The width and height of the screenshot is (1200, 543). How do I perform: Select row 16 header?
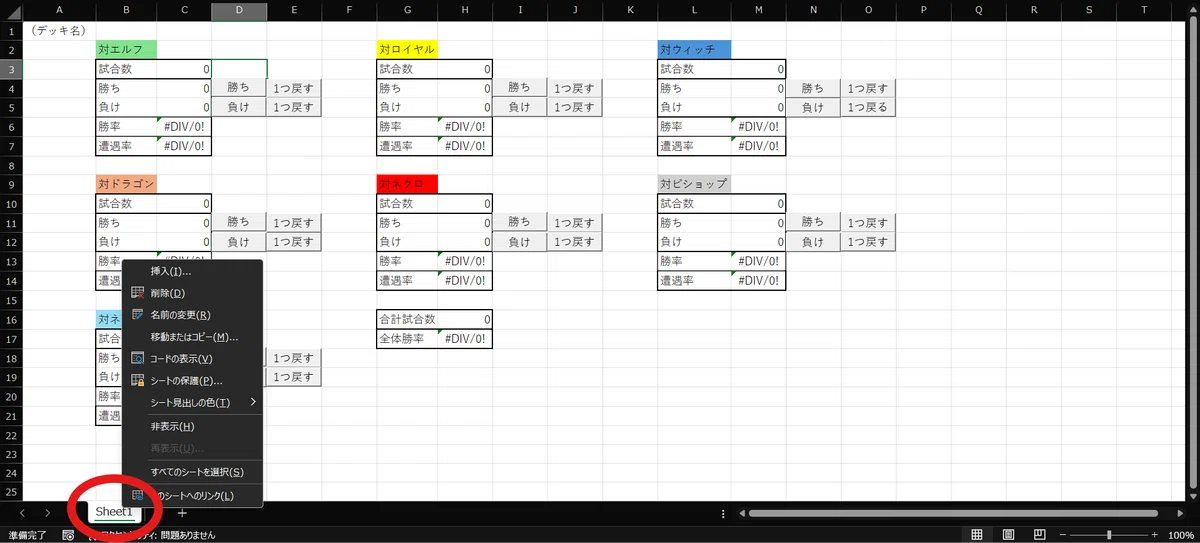(x=11, y=320)
